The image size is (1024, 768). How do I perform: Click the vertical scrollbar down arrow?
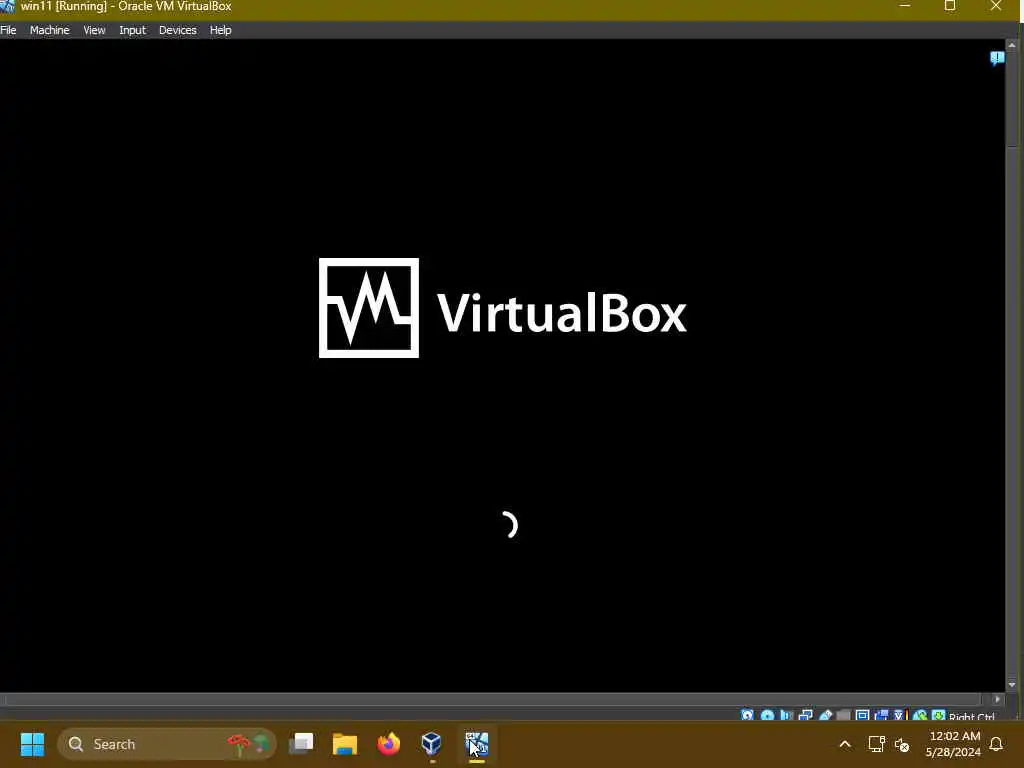pyautogui.click(x=1012, y=685)
